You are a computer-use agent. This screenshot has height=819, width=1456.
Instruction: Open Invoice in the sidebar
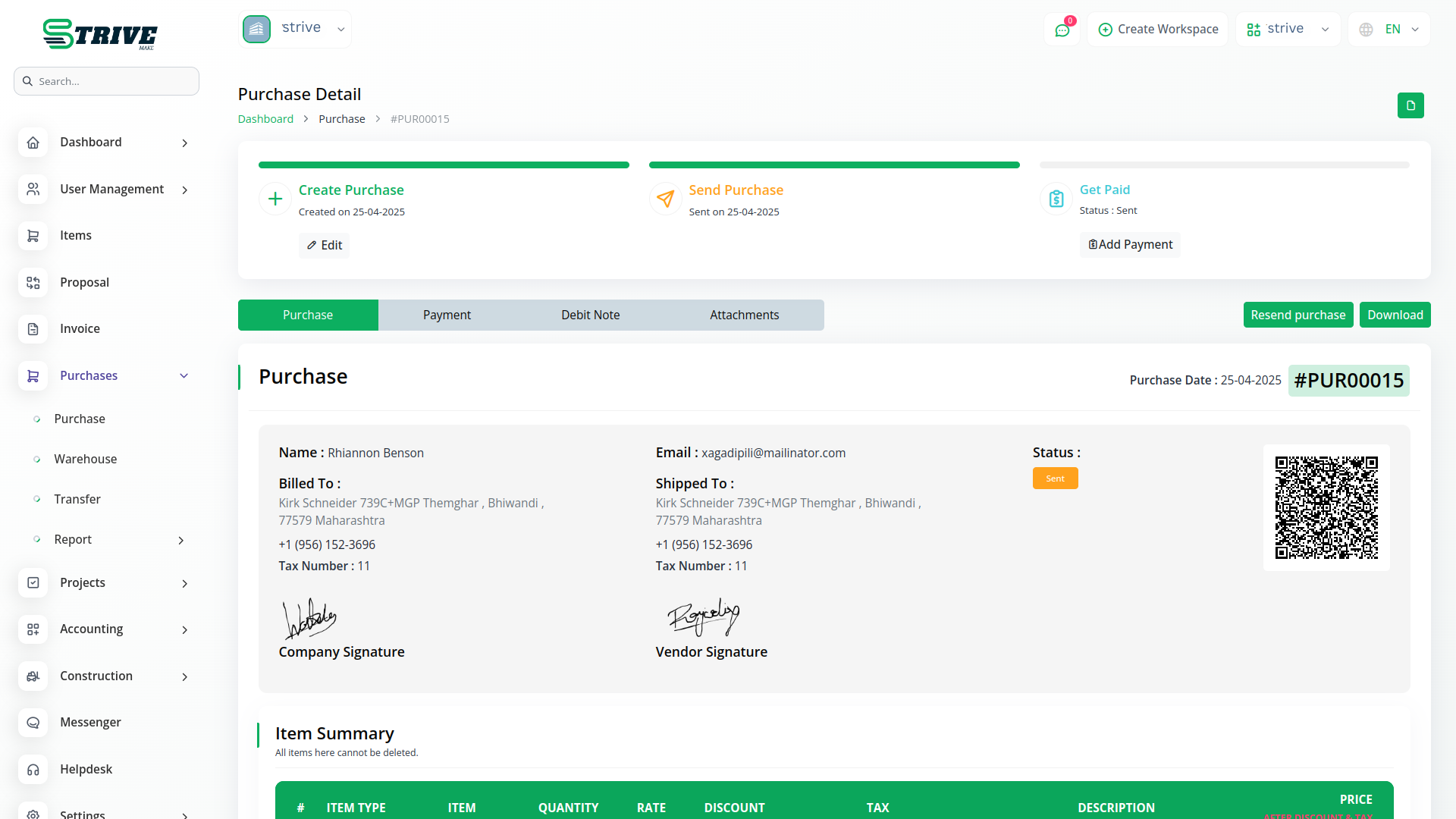point(80,328)
